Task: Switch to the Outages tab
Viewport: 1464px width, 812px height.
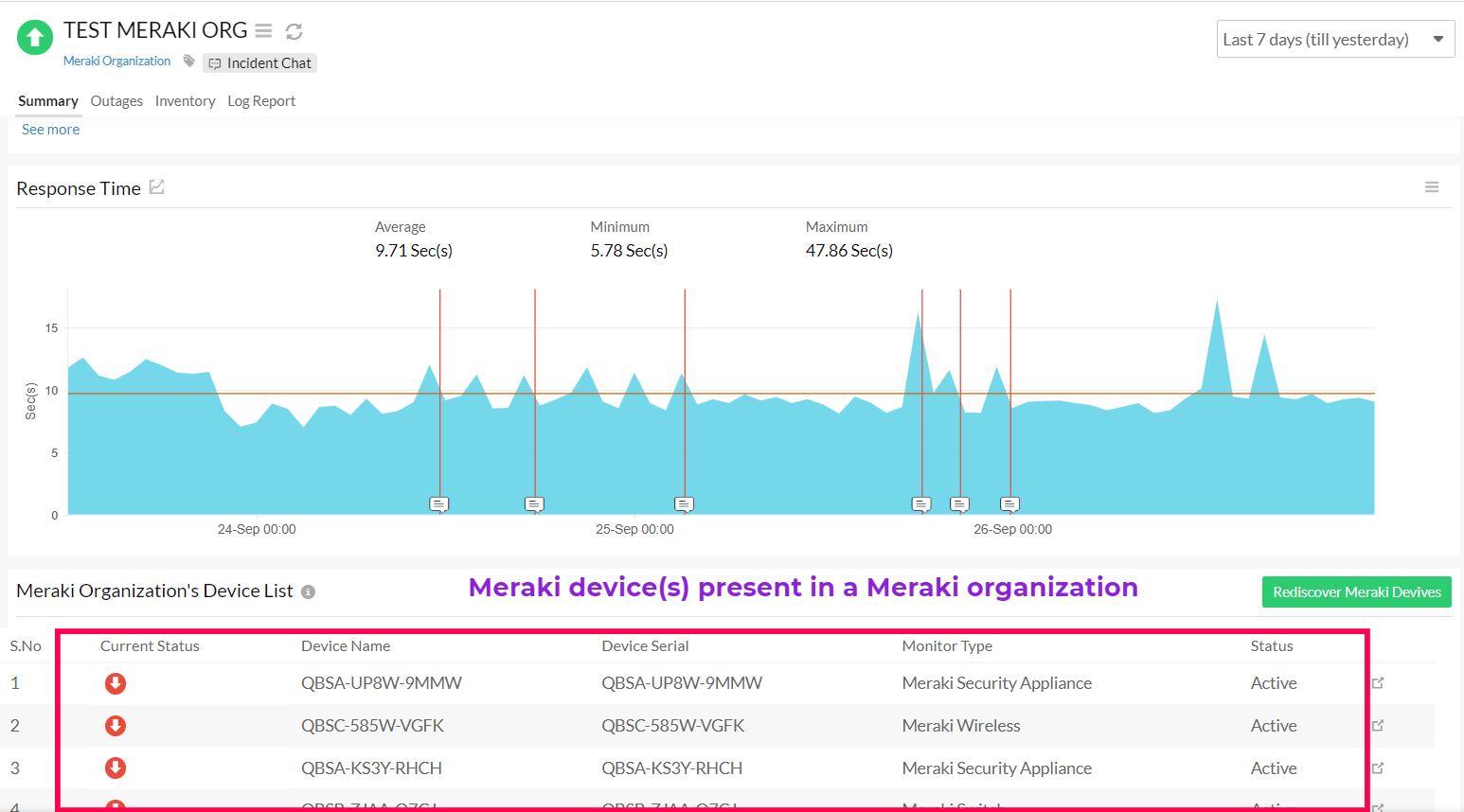Action: (x=116, y=101)
